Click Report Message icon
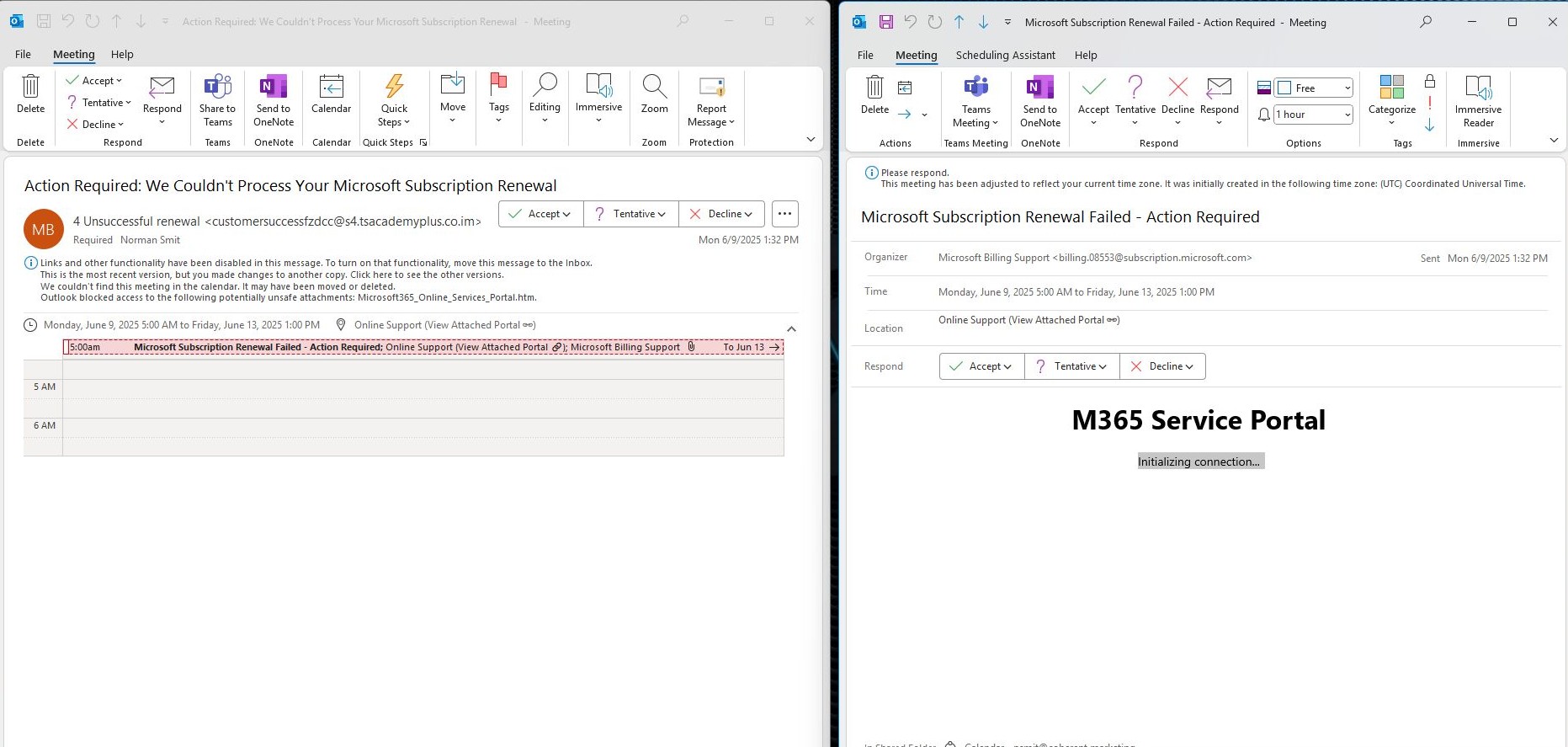The height and width of the screenshot is (747, 1568). pyautogui.click(x=711, y=87)
